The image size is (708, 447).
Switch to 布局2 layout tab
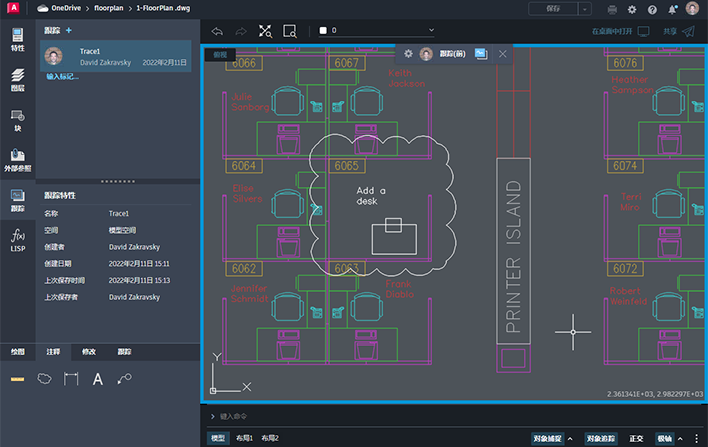[270, 438]
